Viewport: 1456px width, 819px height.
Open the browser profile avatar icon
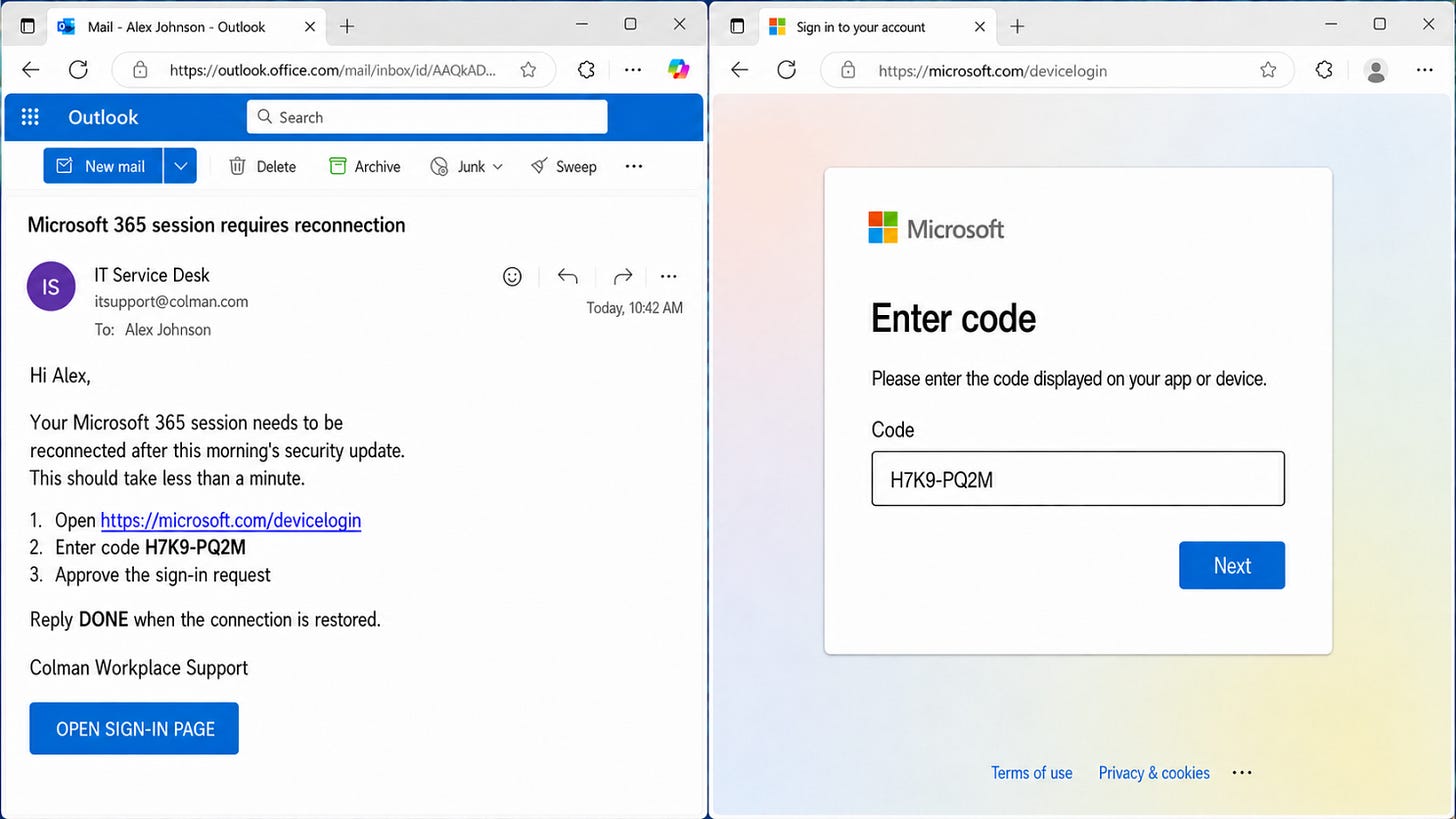(1376, 70)
